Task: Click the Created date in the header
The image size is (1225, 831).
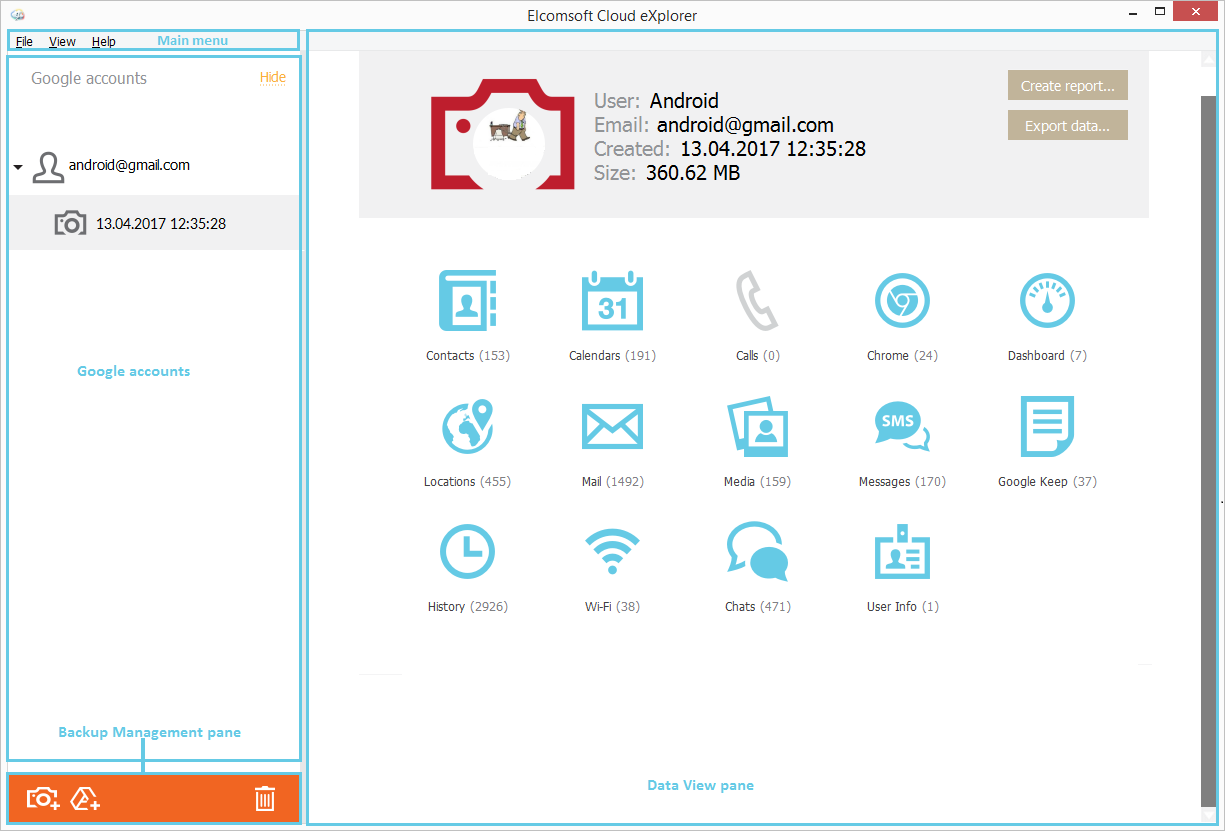Action: pyautogui.click(x=773, y=149)
